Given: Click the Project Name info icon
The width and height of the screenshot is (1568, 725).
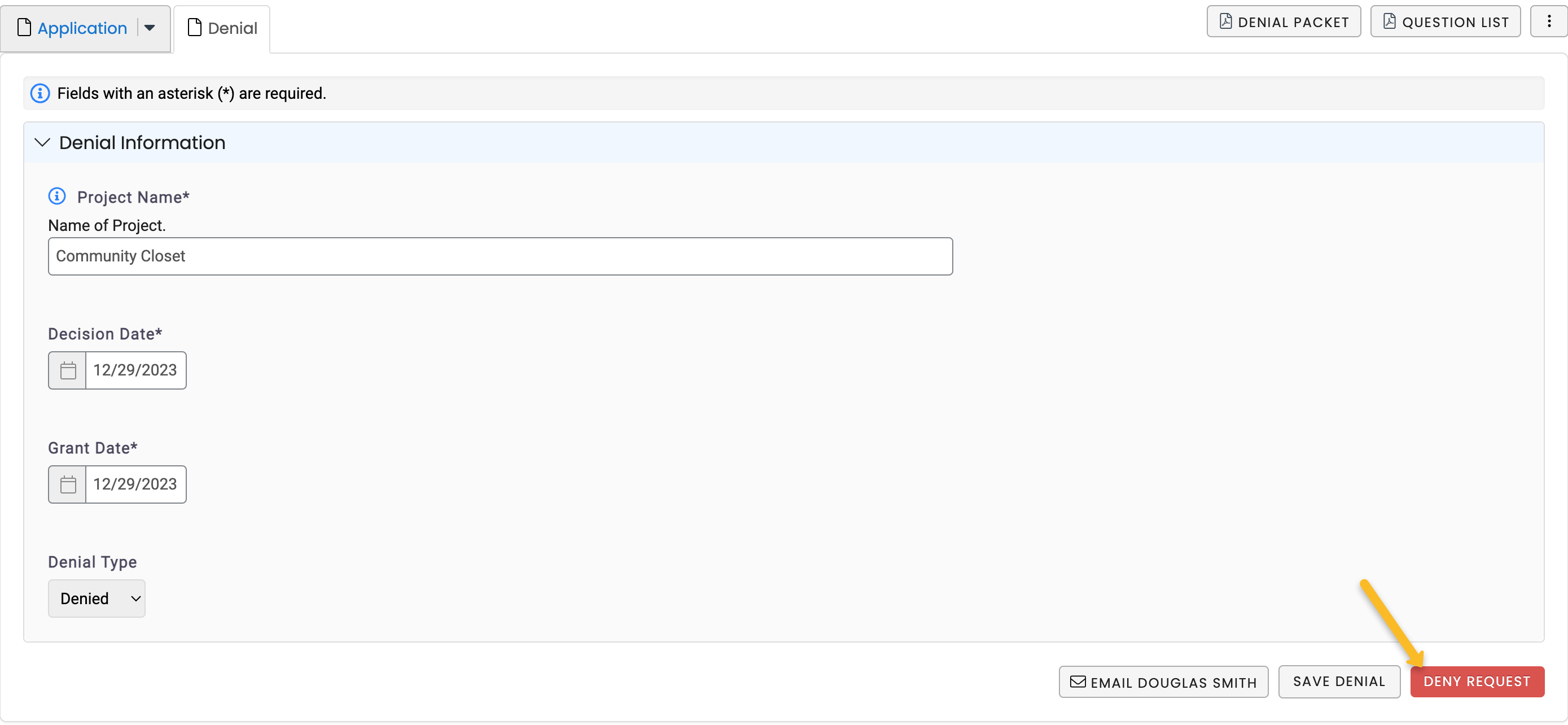Looking at the screenshot, I should coord(56,196).
